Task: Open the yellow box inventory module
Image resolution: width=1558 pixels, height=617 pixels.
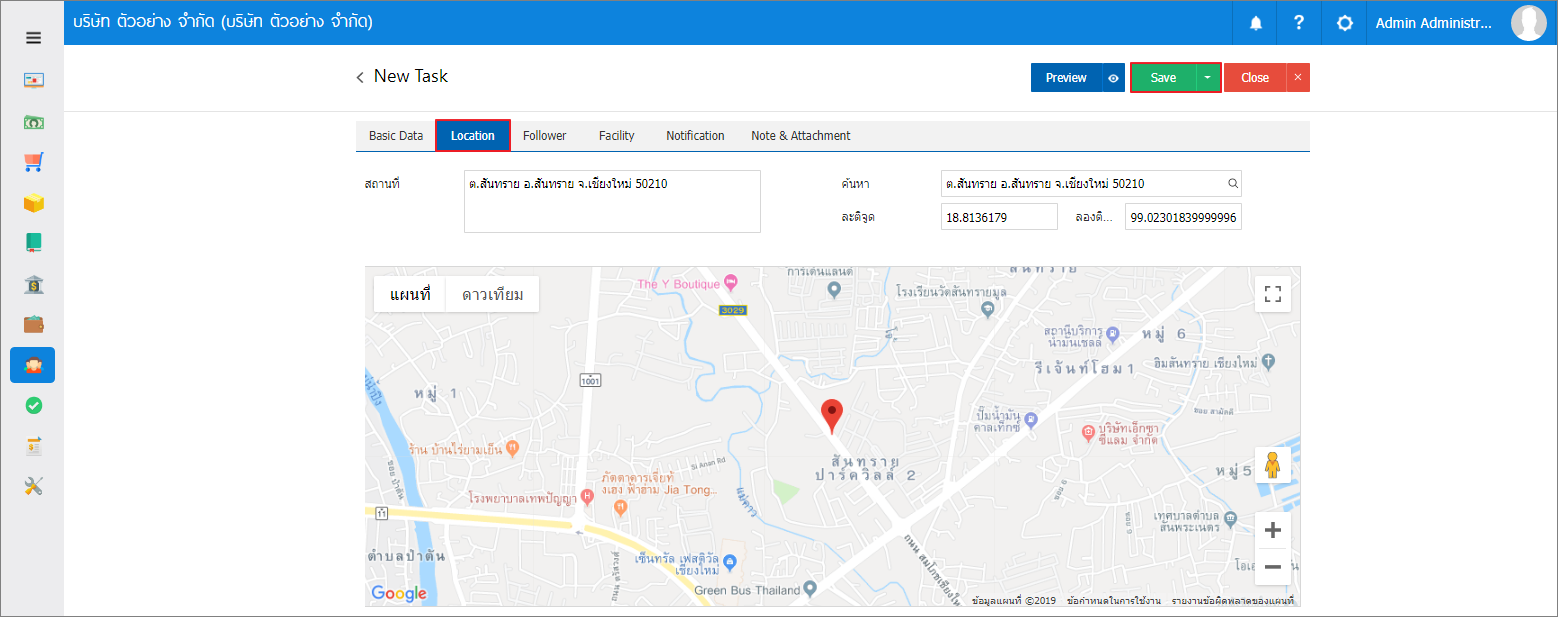Action: coord(33,203)
